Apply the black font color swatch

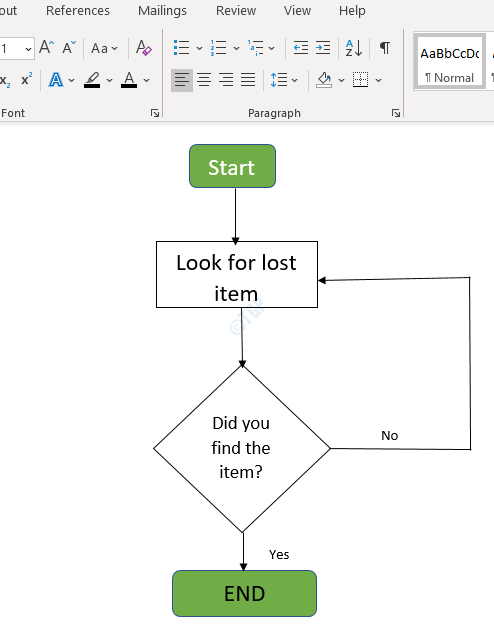[x=129, y=80]
